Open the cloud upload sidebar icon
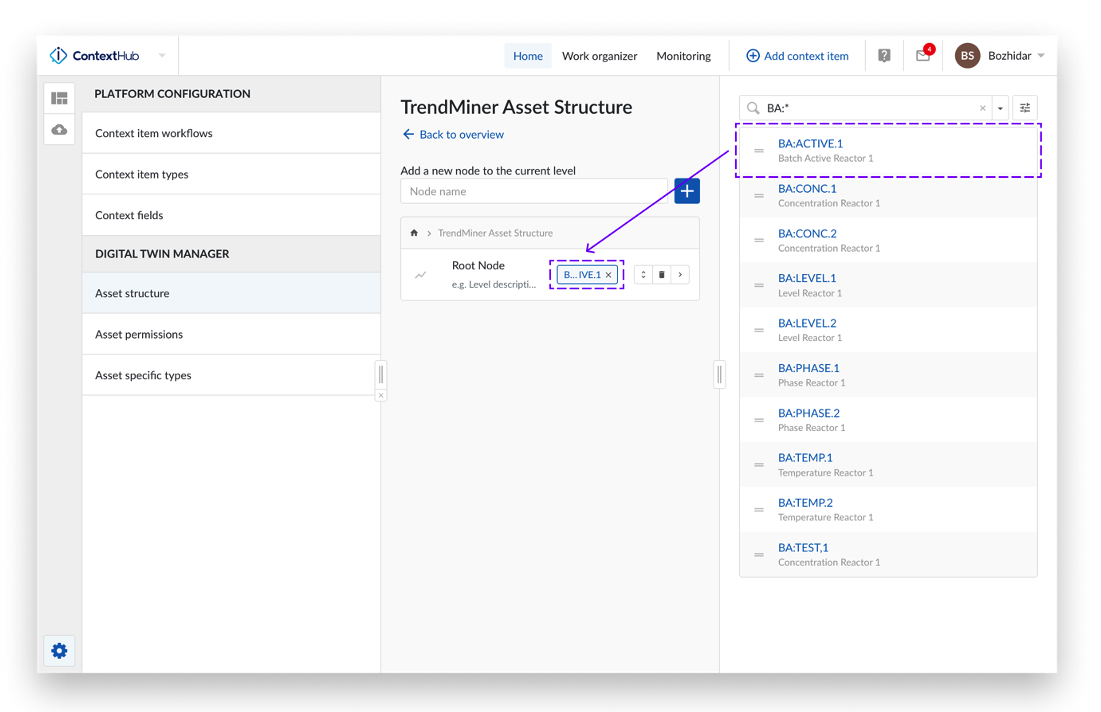Viewport: 1101px width, 712px height. point(59,130)
